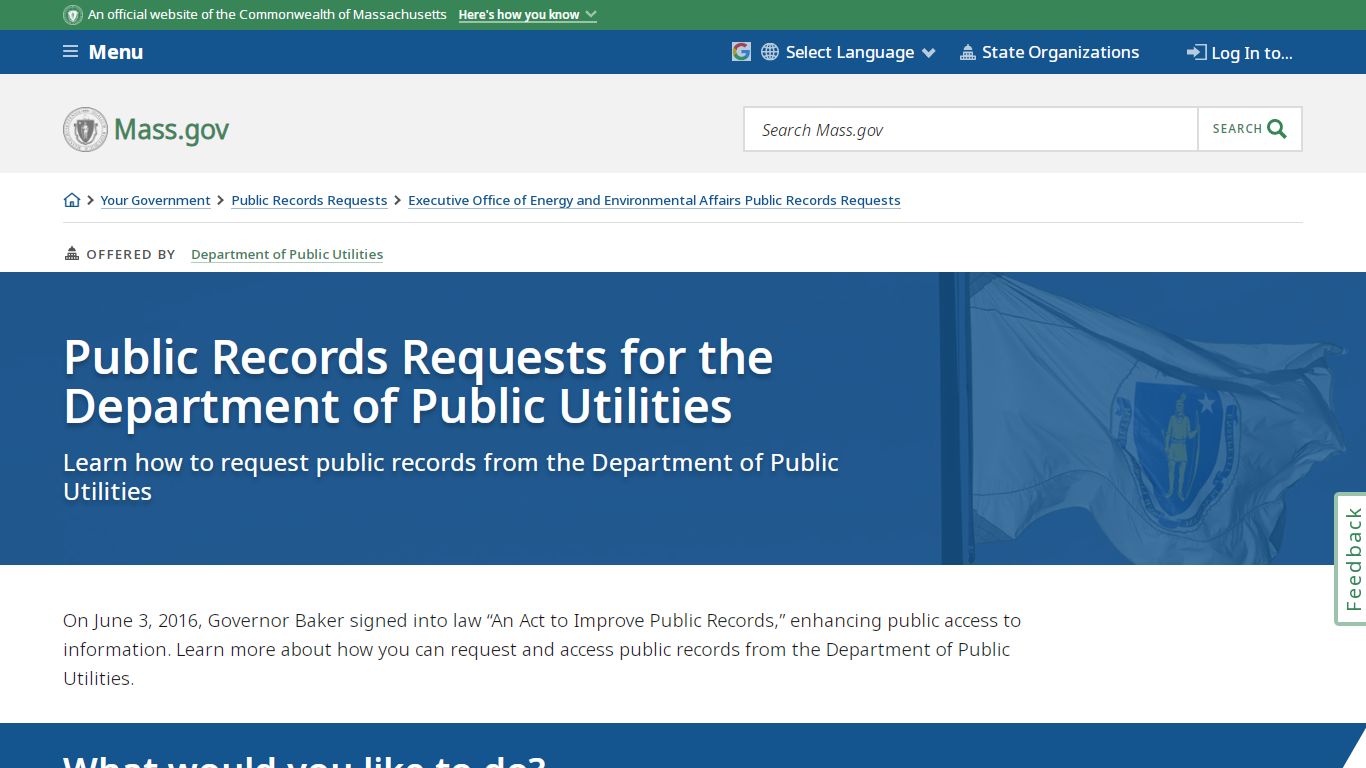This screenshot has width=1366, height=768.
Task: Click the SEARCH button
Action: 1250,129
